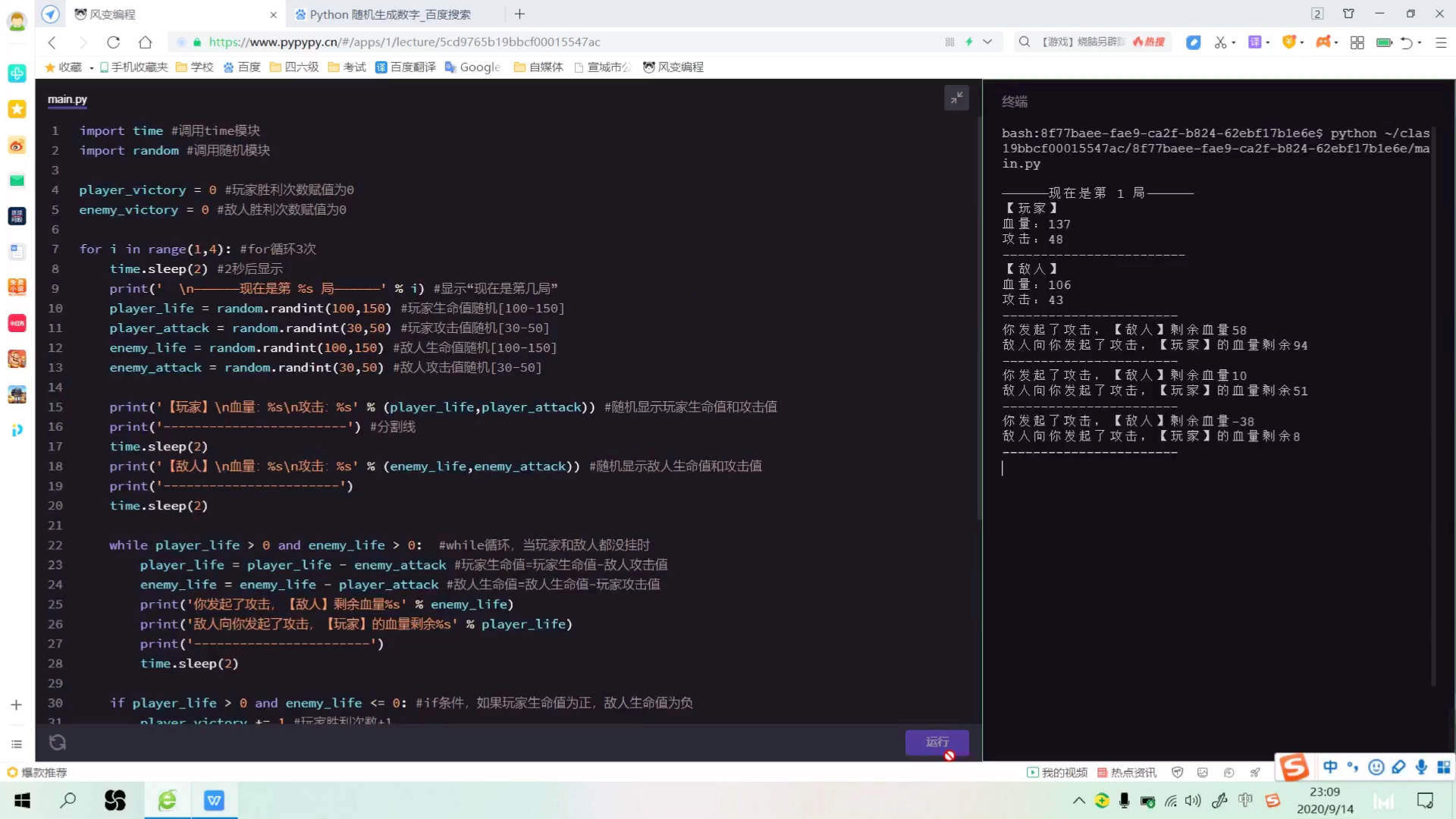Screen dimensions: 1456x819
Task: Click the 运行 run button
Action: coord(937,742)
